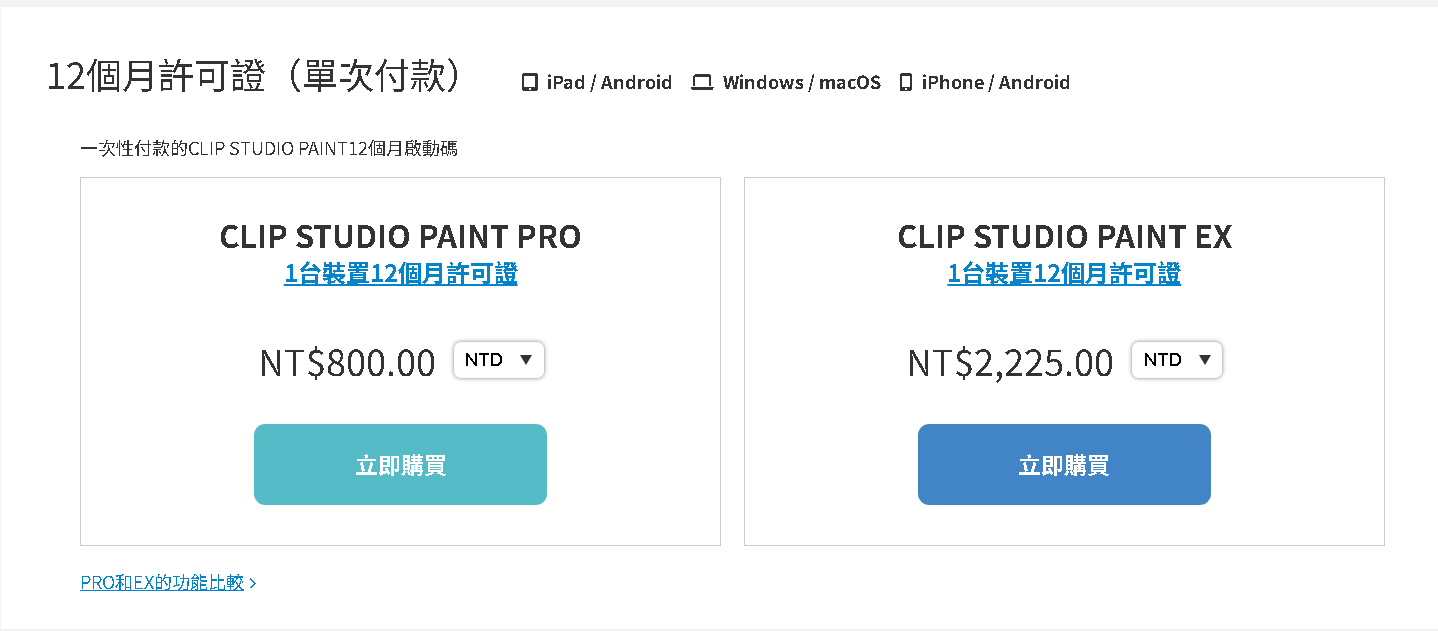Viewport: 1438px width, 631px height.
Task: Click the Windows / macOS label
Action: pos(802,83)
